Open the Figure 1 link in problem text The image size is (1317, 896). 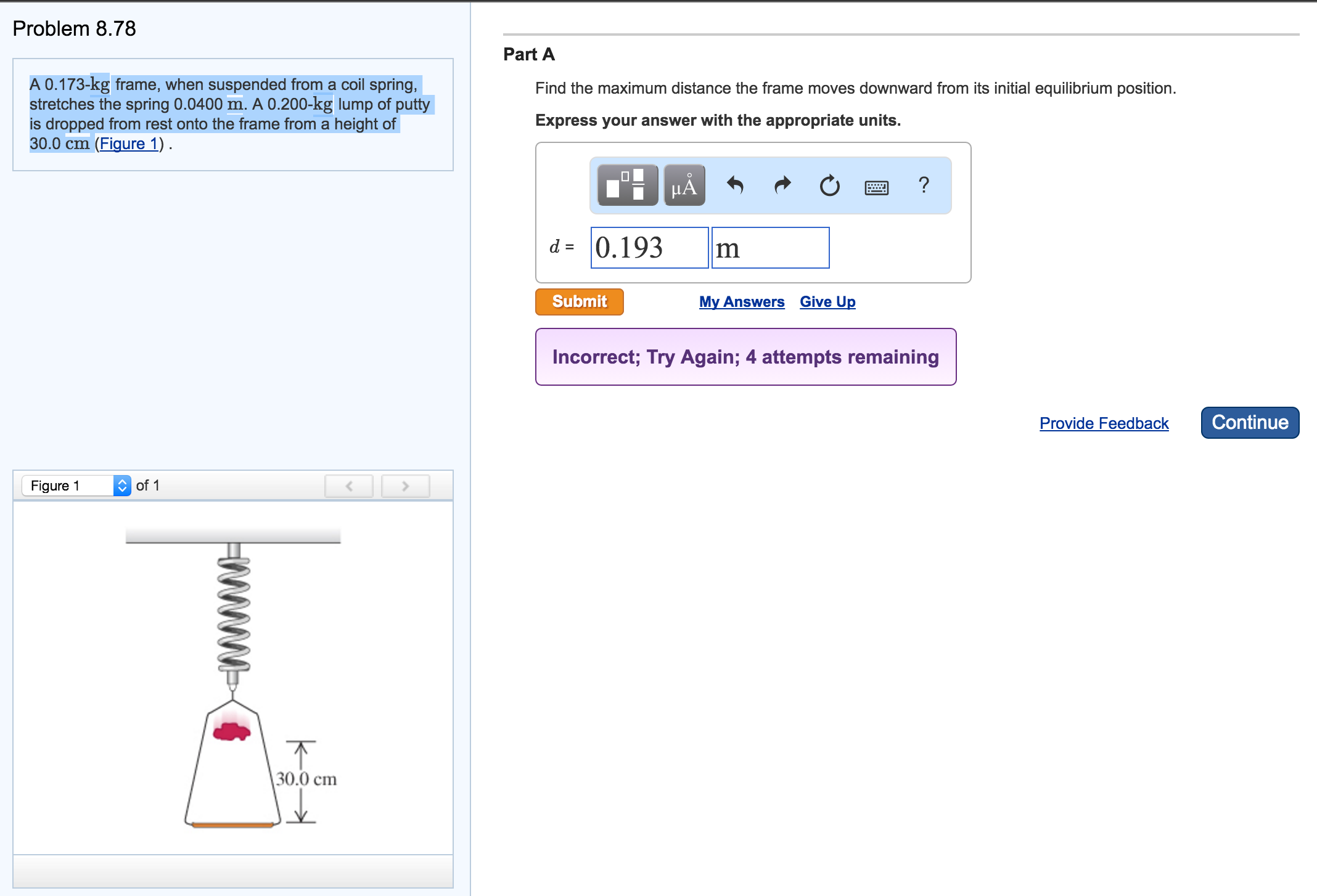128,144
